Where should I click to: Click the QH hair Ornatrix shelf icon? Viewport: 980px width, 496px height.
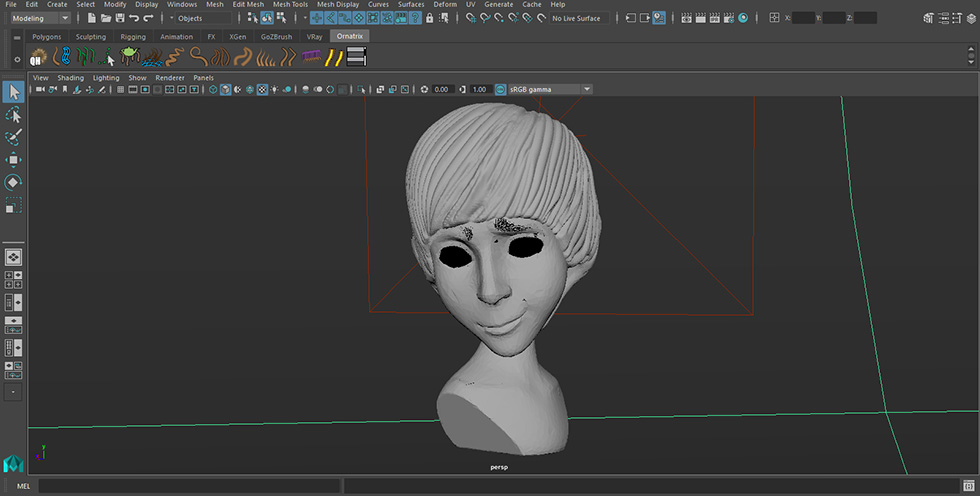[x=37, y=58]
